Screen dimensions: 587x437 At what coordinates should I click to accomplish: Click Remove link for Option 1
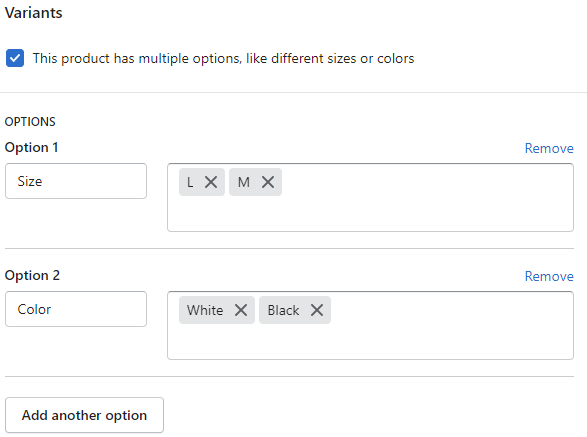549,148
